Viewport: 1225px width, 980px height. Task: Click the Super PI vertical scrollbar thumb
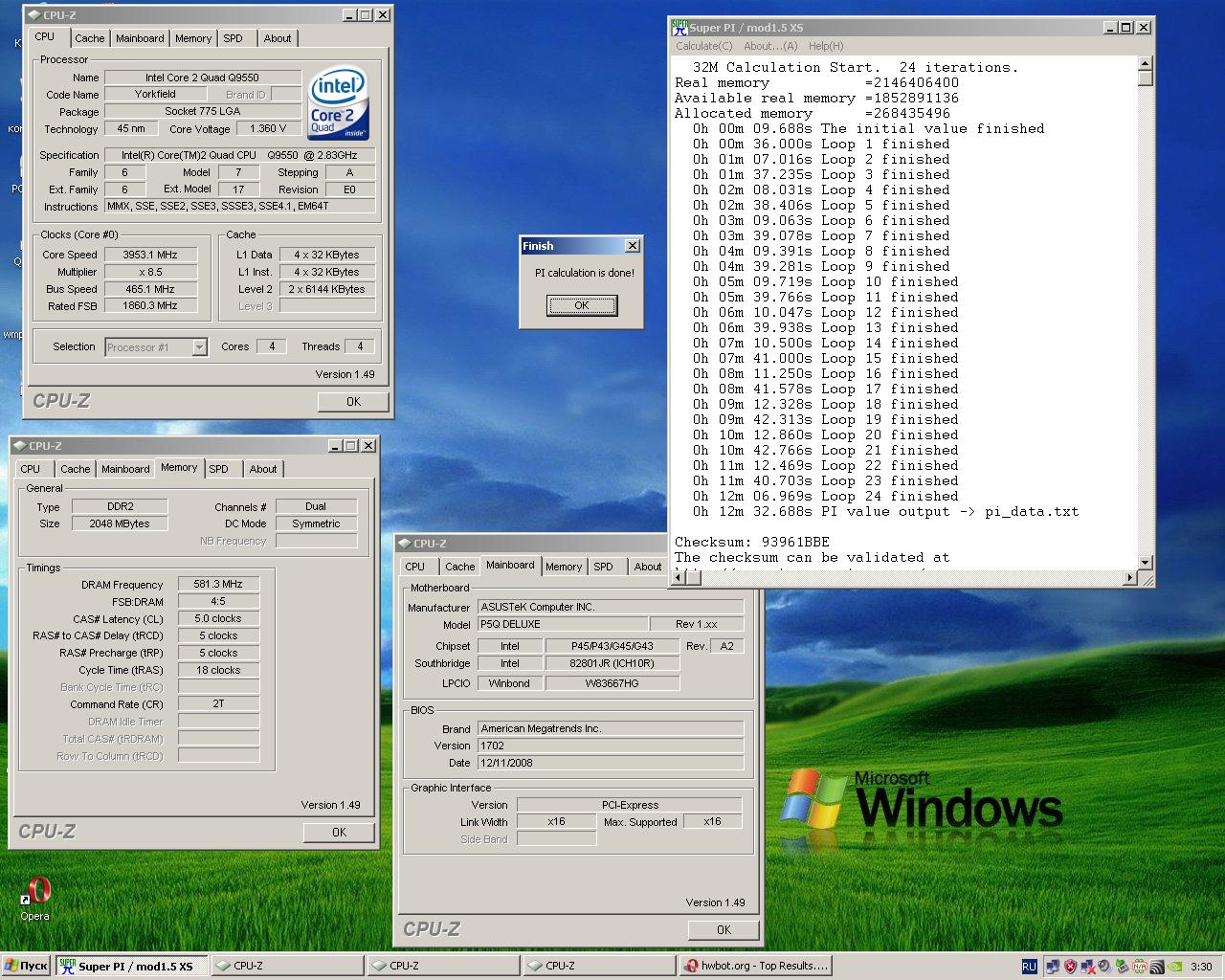click(x=1146, y=78)
